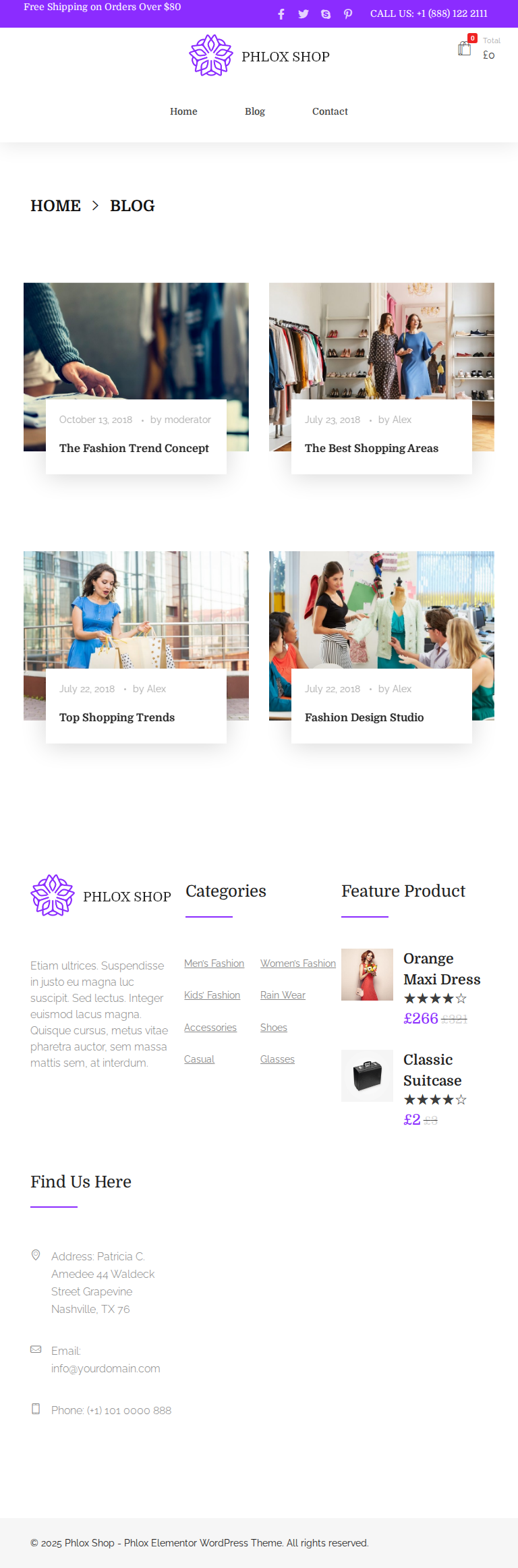Click HOME in the breadcrumb
518x1568 pixels.
[x=55, y=206]
